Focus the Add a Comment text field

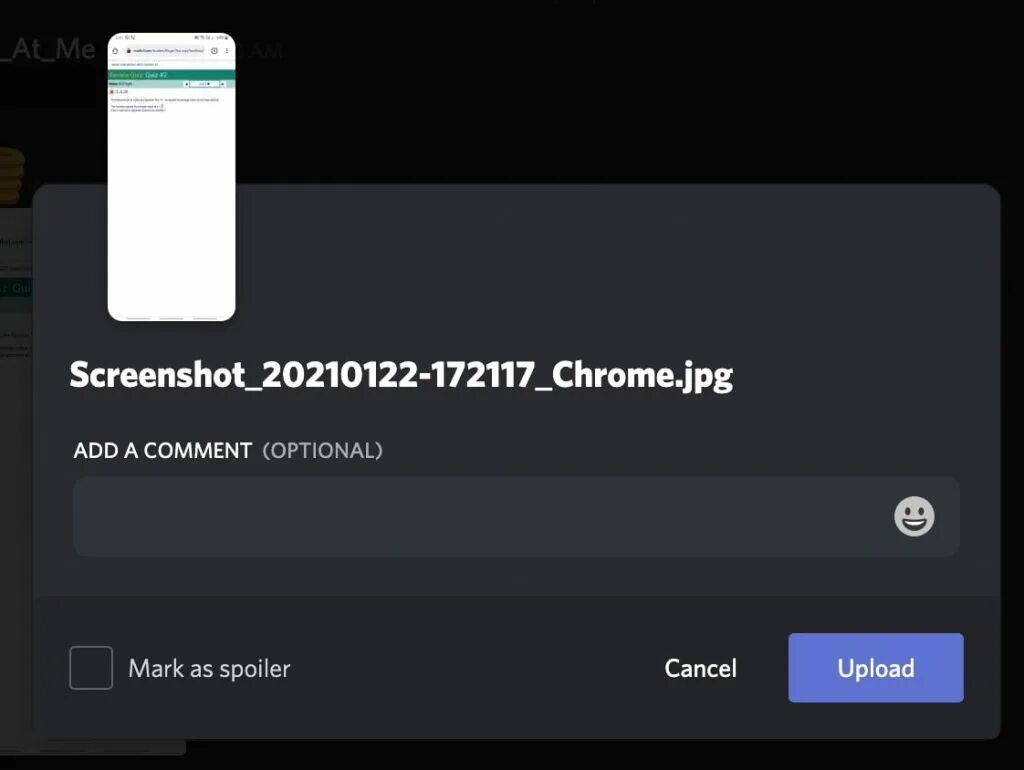pos(516,517)
